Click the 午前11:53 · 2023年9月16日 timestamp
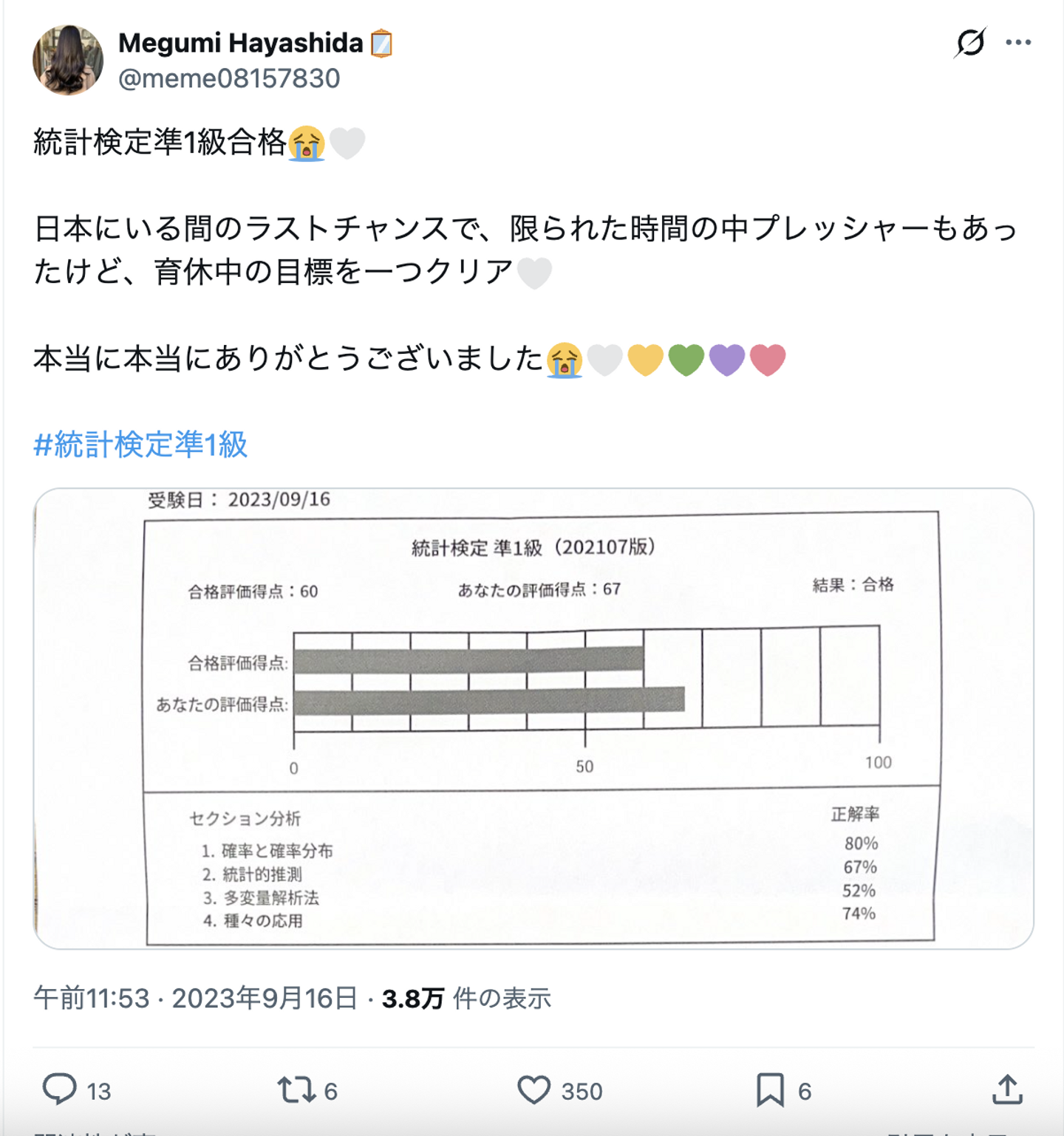1064x1136 pixels. (x=195, y=999)
